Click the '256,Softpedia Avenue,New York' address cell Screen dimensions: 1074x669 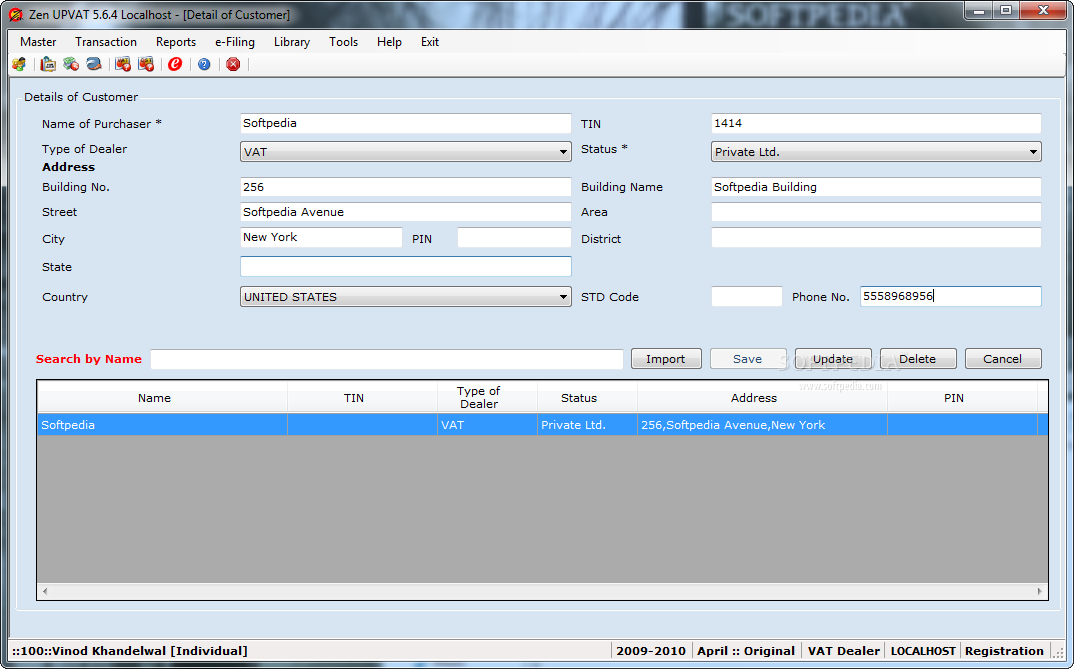point(762,425)
